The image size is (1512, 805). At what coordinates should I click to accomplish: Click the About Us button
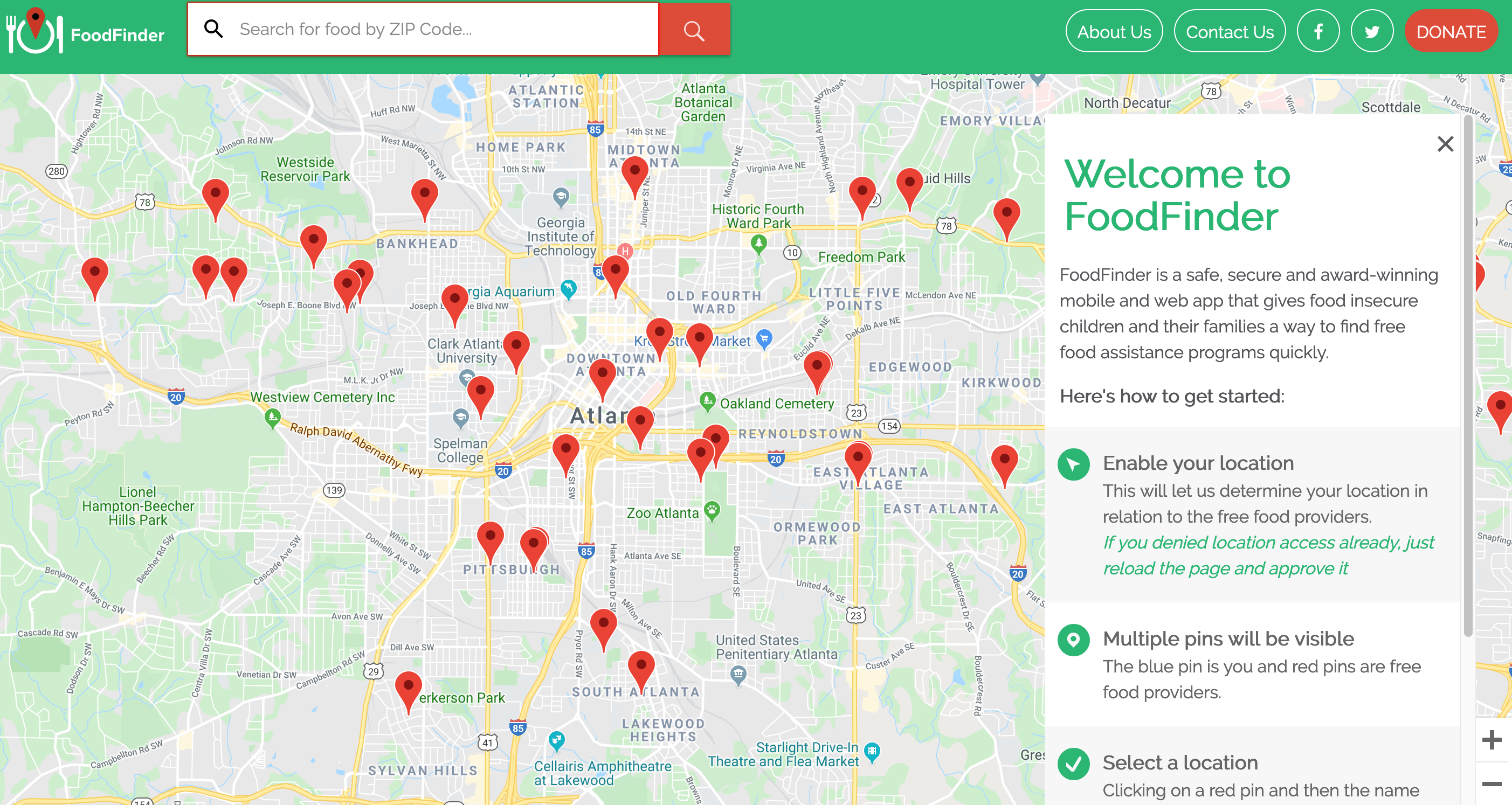coord(1114,32)
